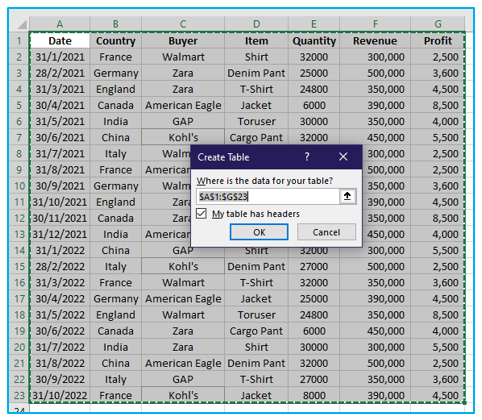Select column A header
Screen dimensions: 482x420
60,24
